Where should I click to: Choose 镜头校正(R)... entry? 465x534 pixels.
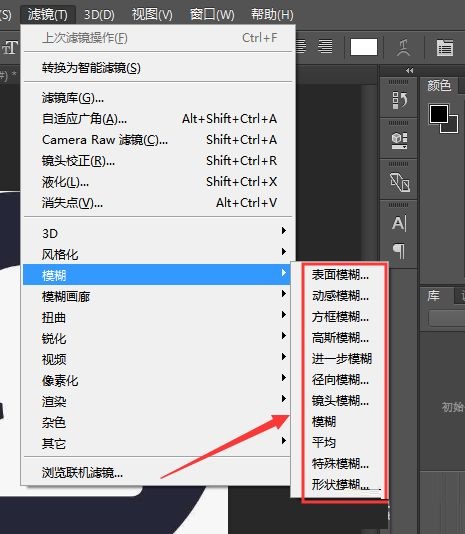pyautogui.click(x=158, y=161)
